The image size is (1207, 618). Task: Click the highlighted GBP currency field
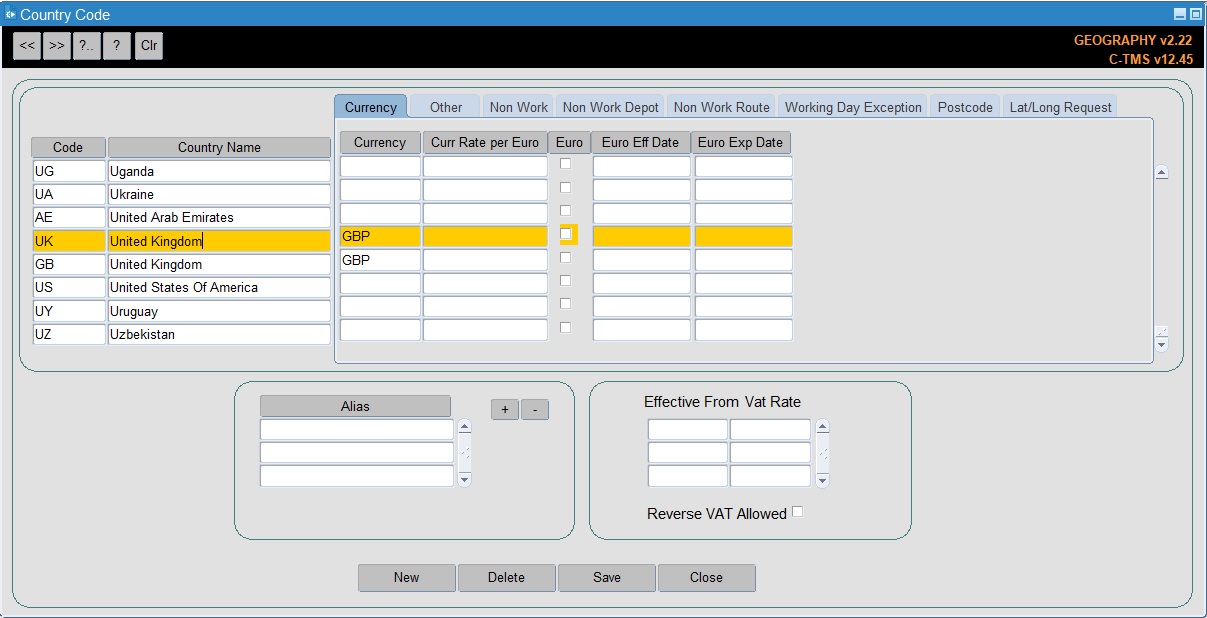380,236
